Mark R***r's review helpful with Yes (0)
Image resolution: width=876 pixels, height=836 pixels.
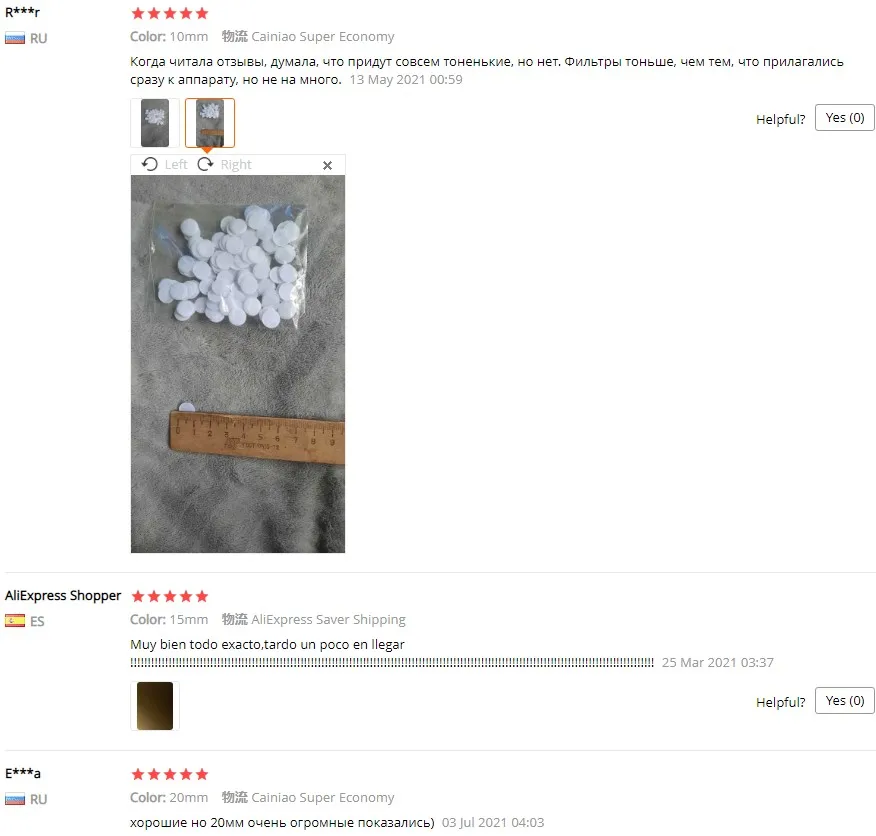pos(844,117)
